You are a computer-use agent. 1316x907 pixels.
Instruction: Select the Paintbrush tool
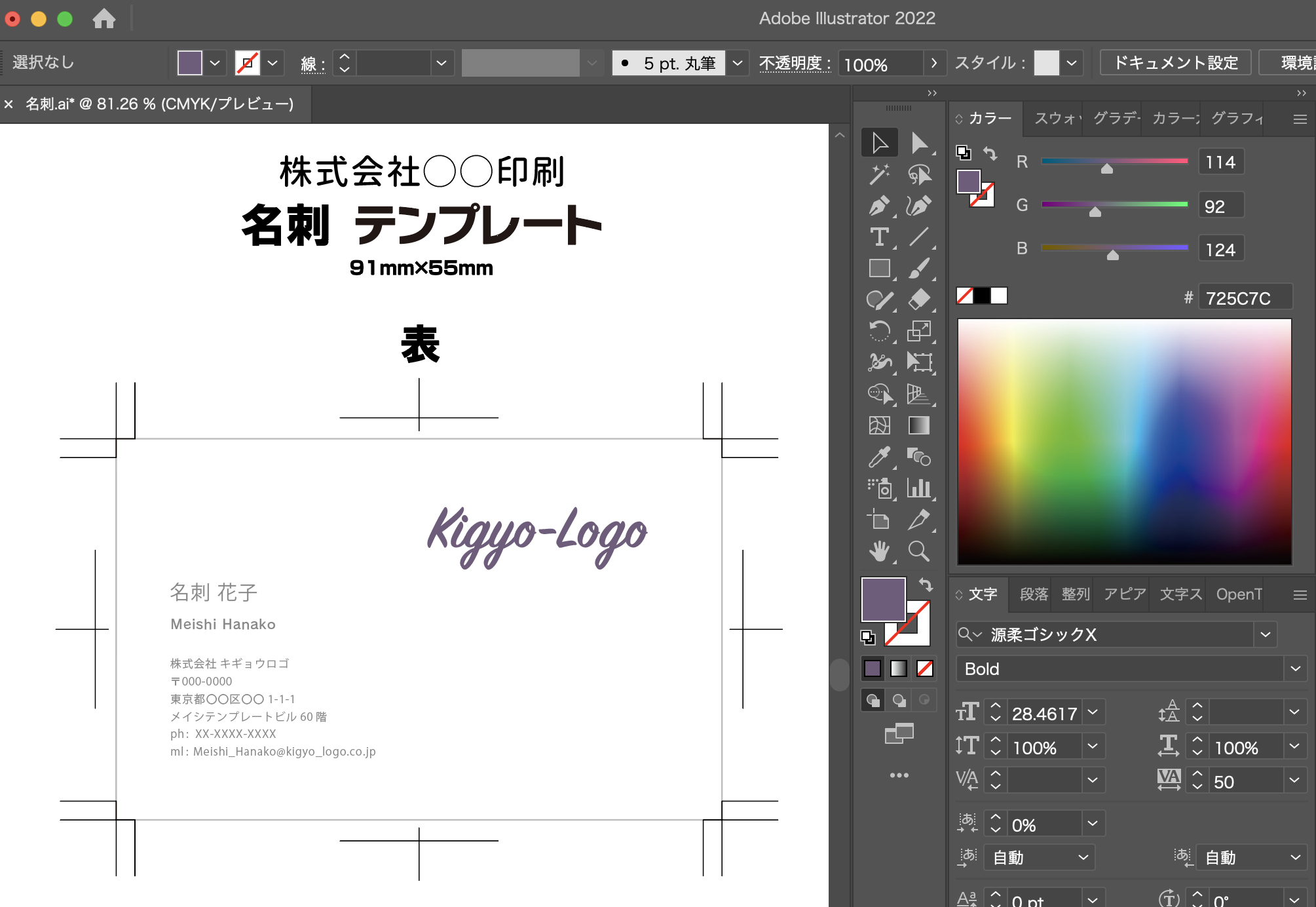[919, 268]
